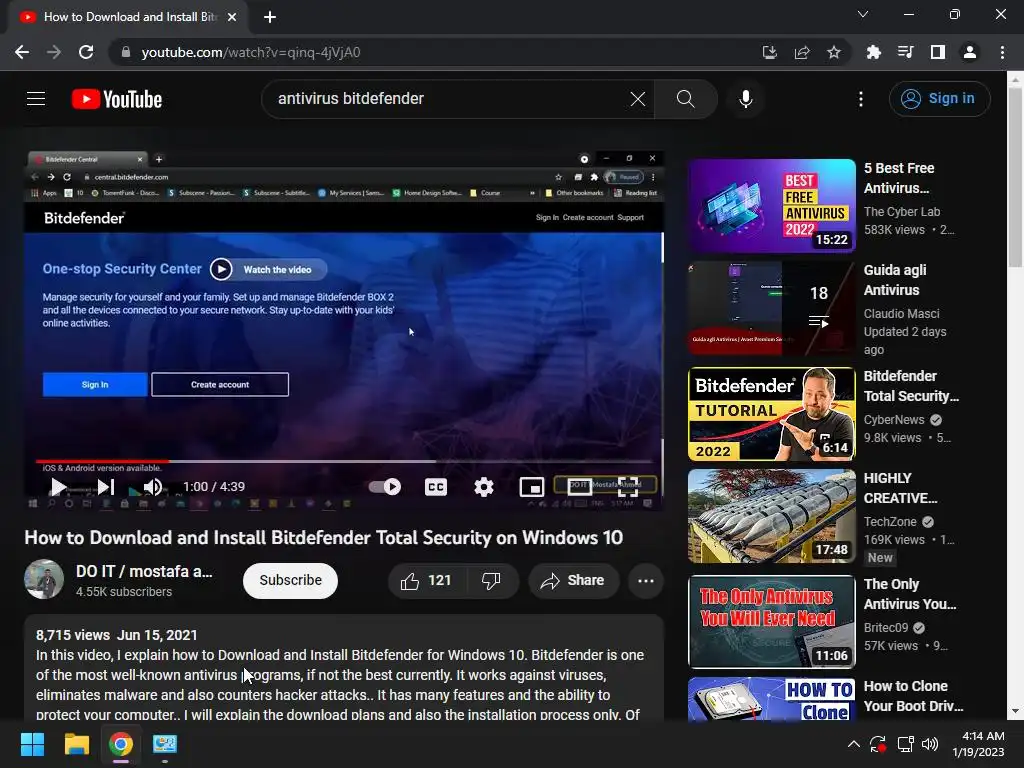The width and height of the screenshot is (1024, 768).
Task: Play the paused video
Action: [58, 487]
